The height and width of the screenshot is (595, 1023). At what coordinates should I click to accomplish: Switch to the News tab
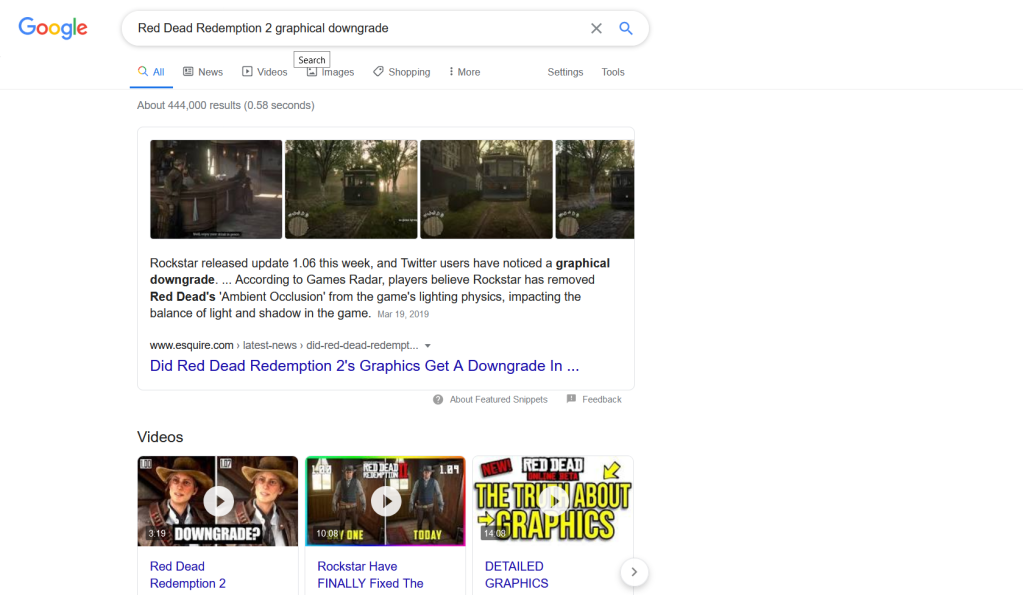pos(203,72)
